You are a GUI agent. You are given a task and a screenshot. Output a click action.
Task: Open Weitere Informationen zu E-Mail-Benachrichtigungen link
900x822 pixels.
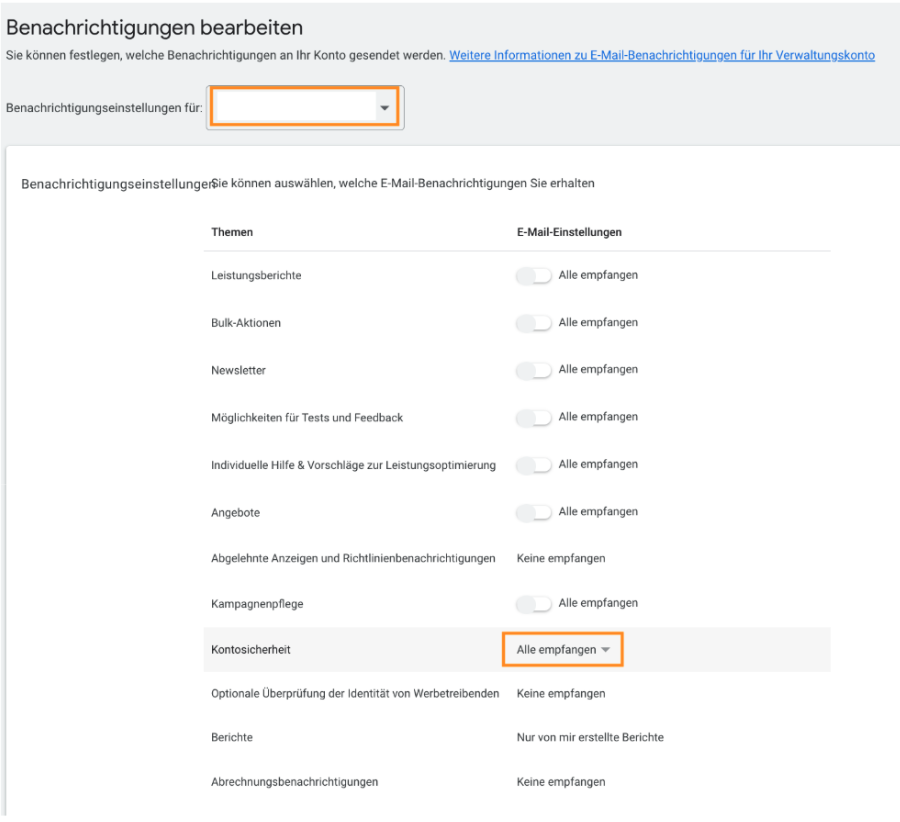tap(662, 55)
